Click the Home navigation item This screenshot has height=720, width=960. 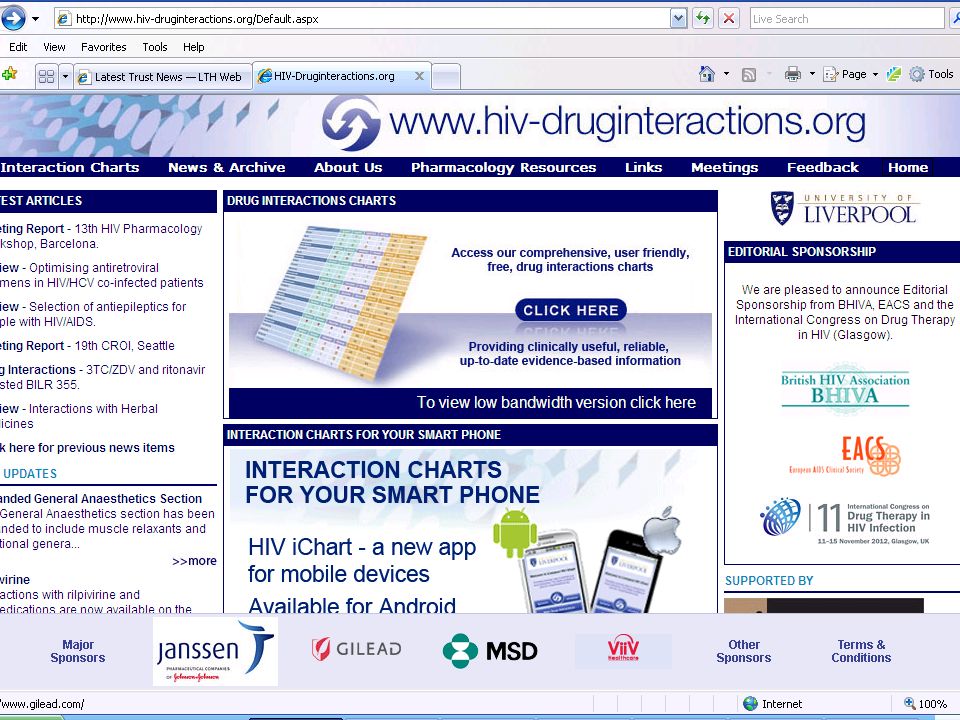click(908, 167)
